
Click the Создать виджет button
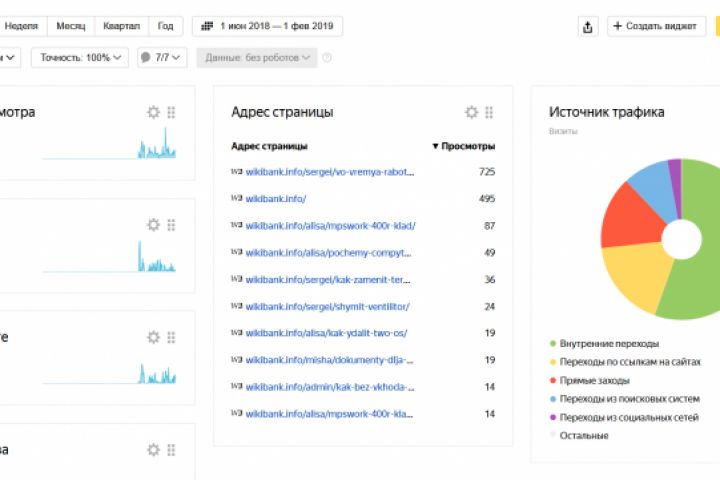[x=656, y=27]
